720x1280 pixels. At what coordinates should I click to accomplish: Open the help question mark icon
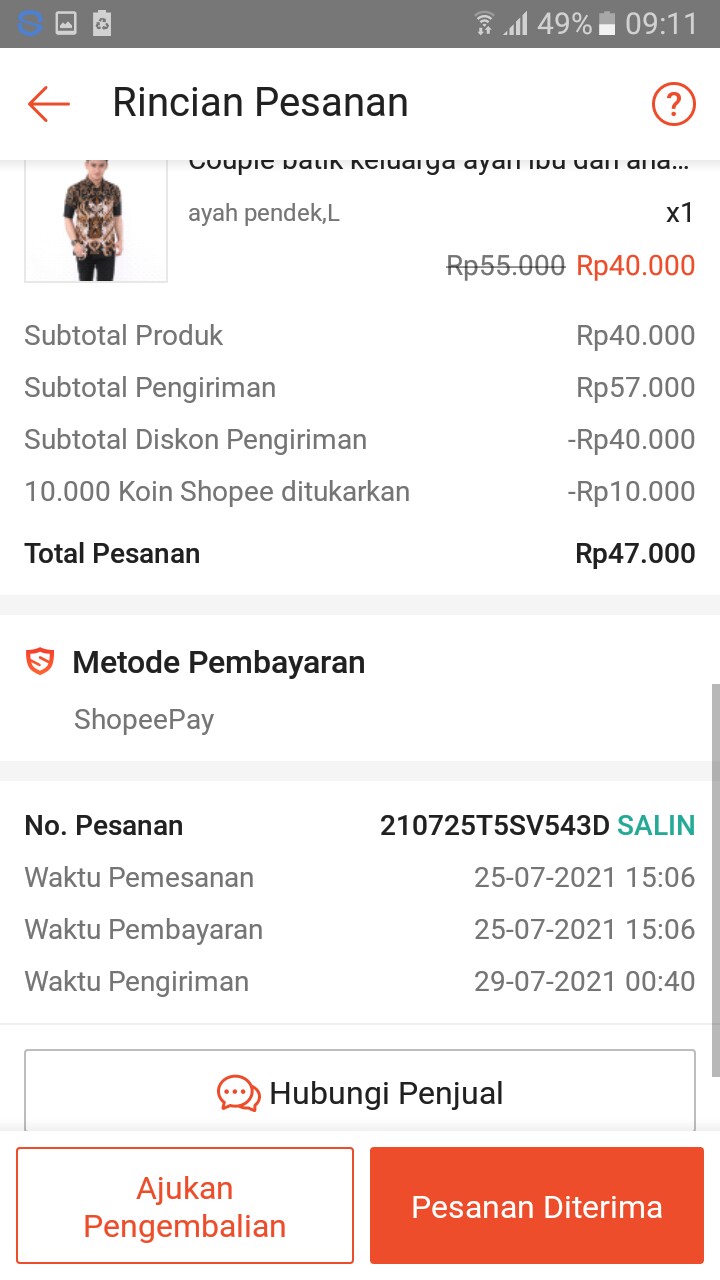point(673,103)
